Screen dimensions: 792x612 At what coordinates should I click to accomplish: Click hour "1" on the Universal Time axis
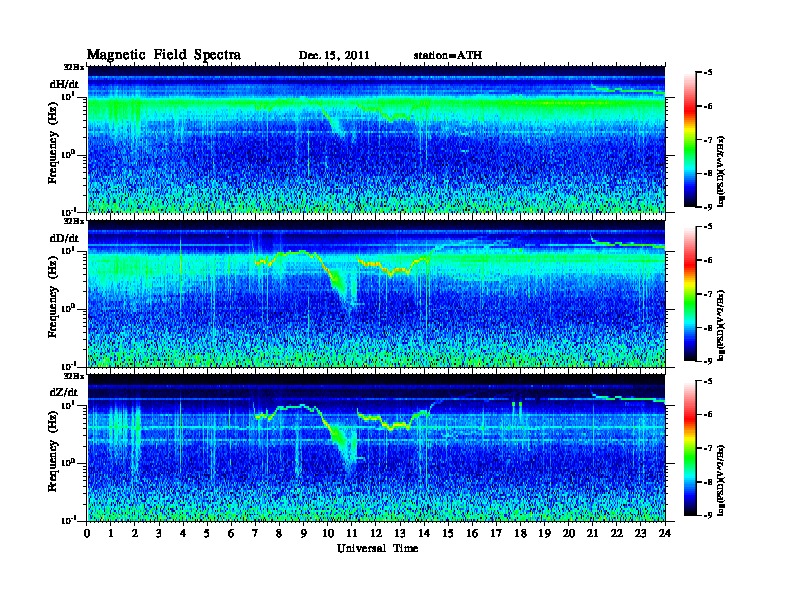(x=111, y=534)
